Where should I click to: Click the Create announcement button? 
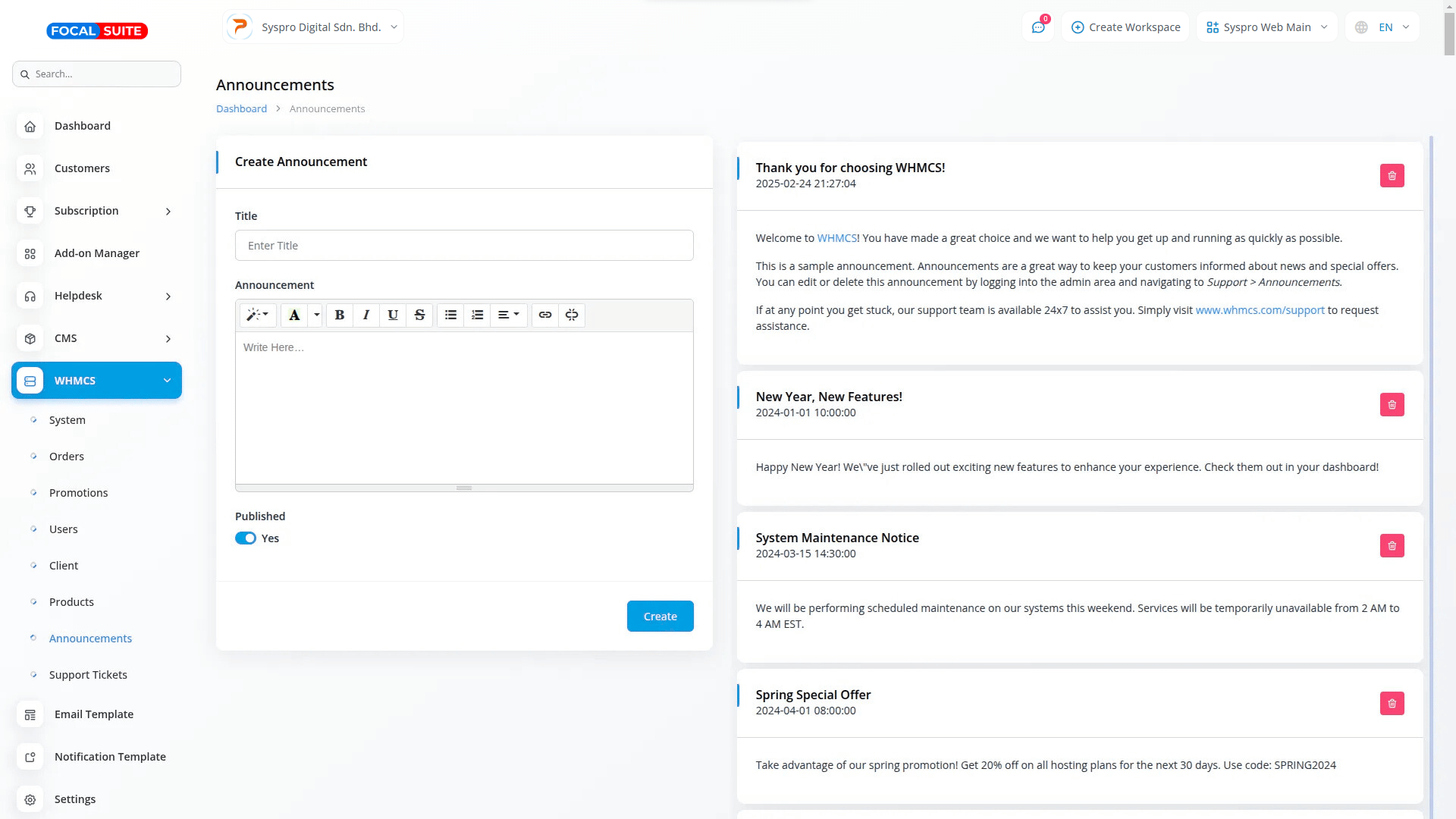(660, 617)
